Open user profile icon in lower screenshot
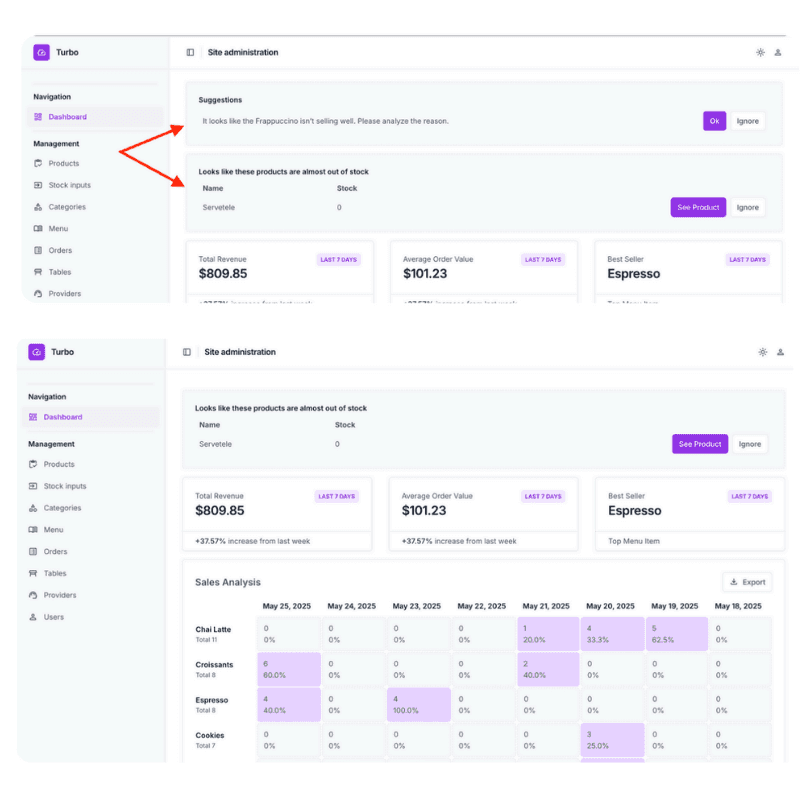The height and width of the screenshot is (810, 810). tap(781, 352)
